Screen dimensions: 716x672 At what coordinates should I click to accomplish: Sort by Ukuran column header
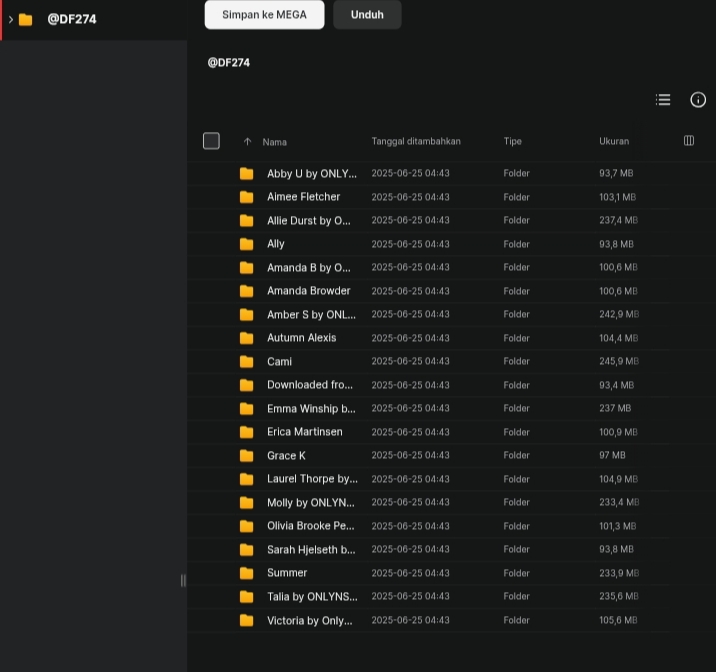614,141
